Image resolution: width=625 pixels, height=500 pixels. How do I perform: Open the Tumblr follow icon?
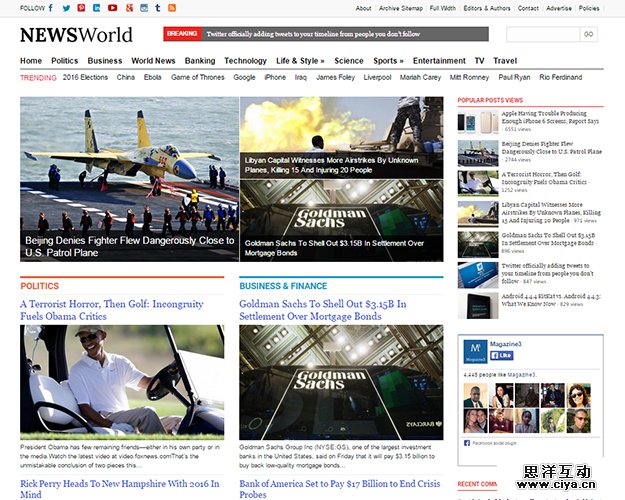pyautogui.click(x=157, y=8)
